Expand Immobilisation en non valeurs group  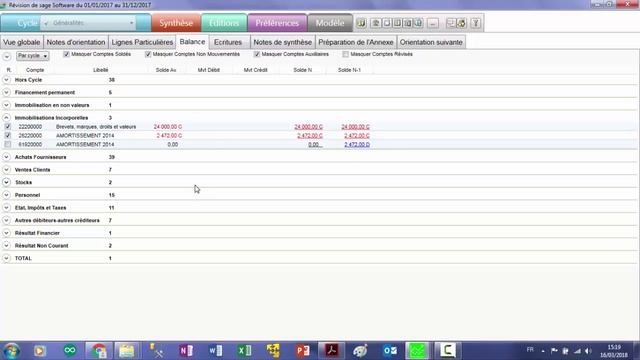[6, 105]
